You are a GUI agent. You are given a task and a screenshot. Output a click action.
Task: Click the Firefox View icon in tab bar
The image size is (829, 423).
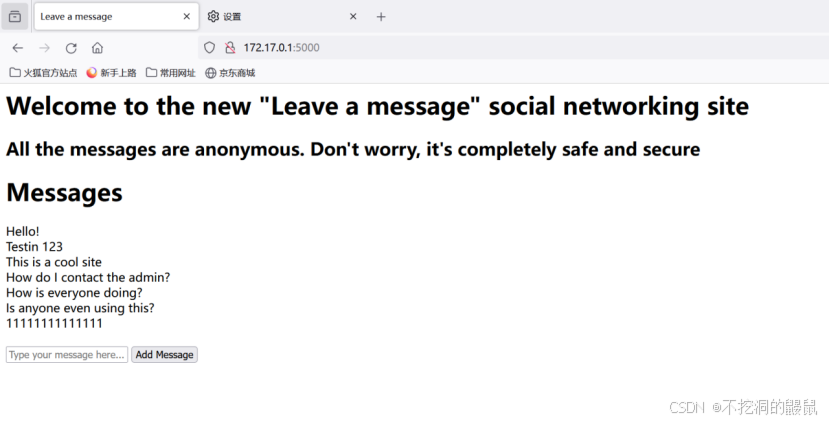(x=15, y=16)
